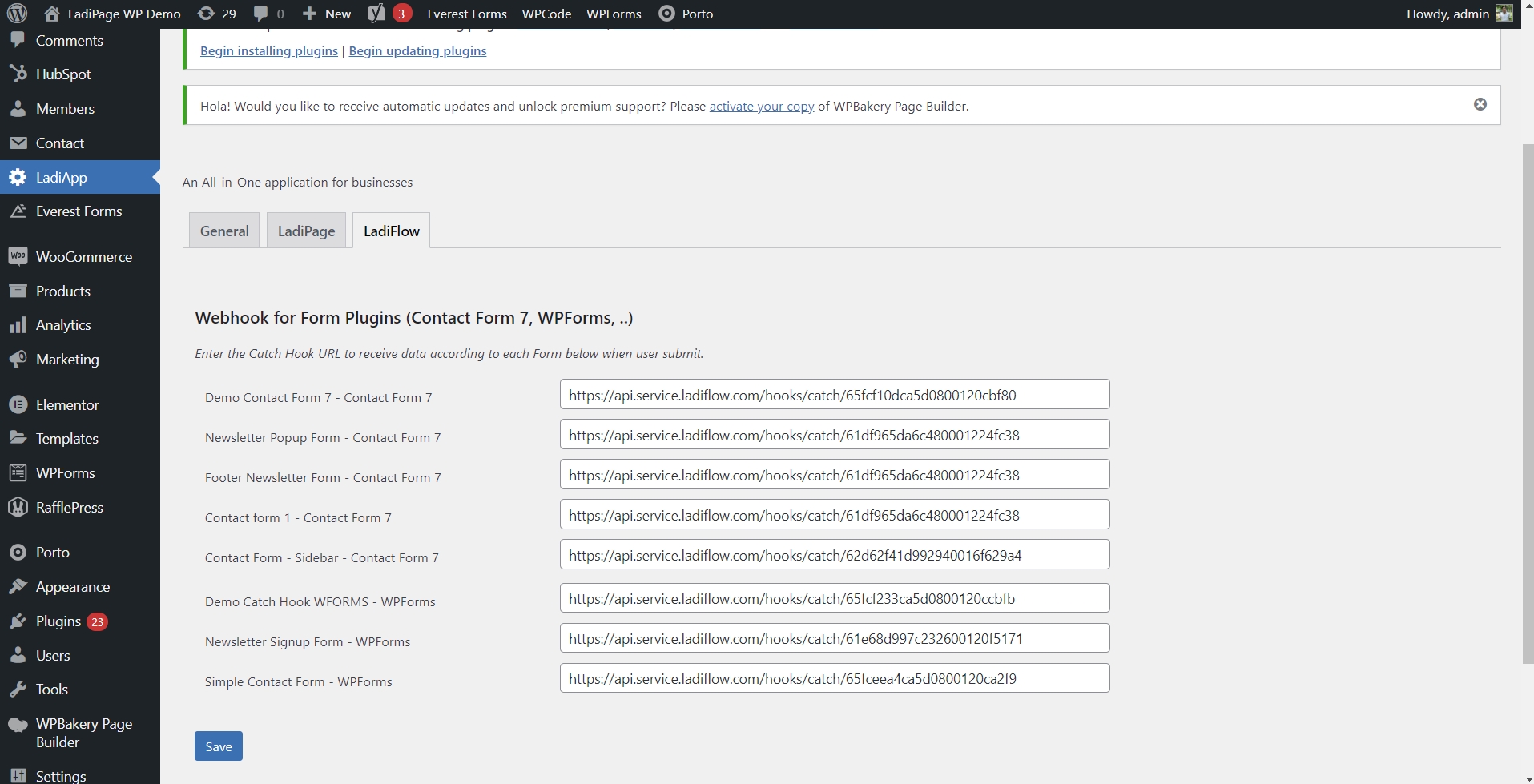Image resolution: width=1534 pixels, height=784 pixels.
Task: Open the RafflePress sidebar icon
Action: [18, 507]
